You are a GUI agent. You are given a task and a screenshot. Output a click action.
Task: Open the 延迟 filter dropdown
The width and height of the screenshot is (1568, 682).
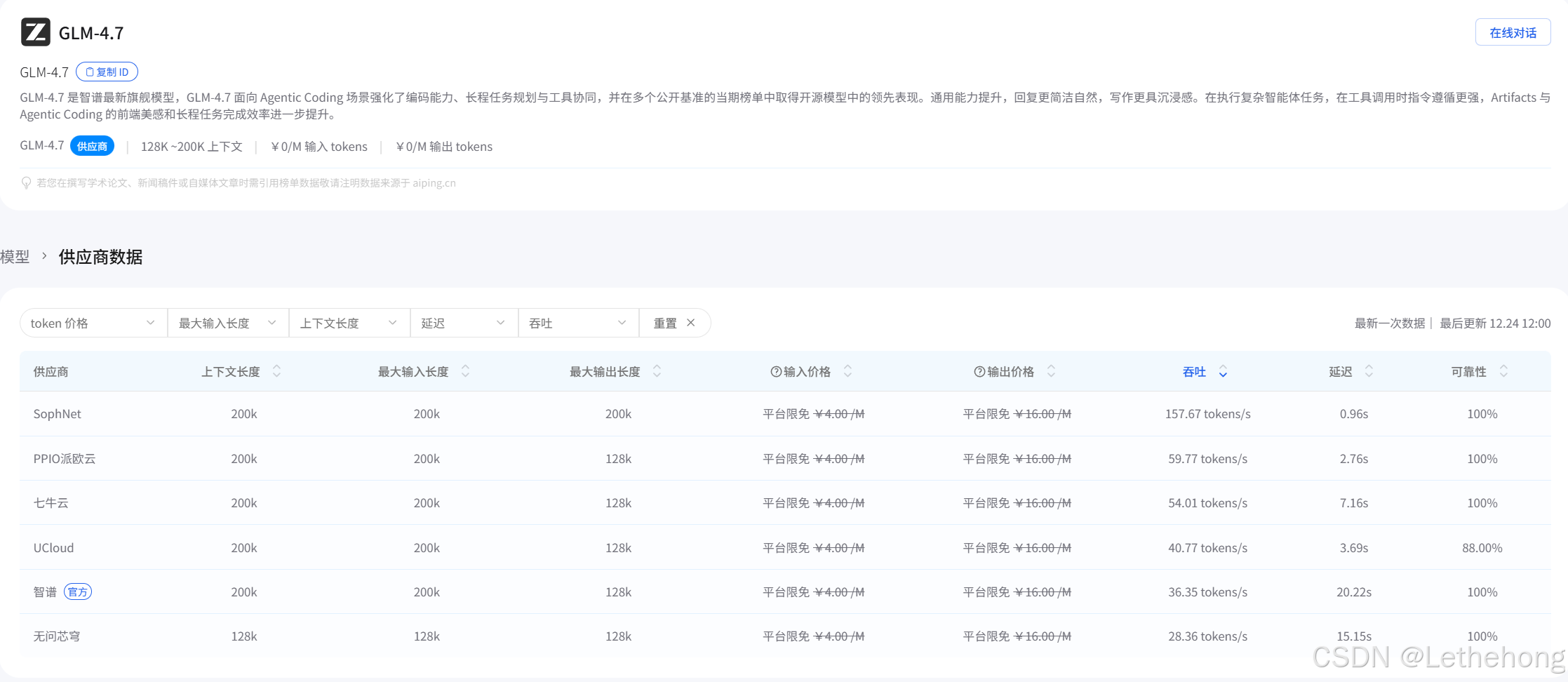point(464,323)
